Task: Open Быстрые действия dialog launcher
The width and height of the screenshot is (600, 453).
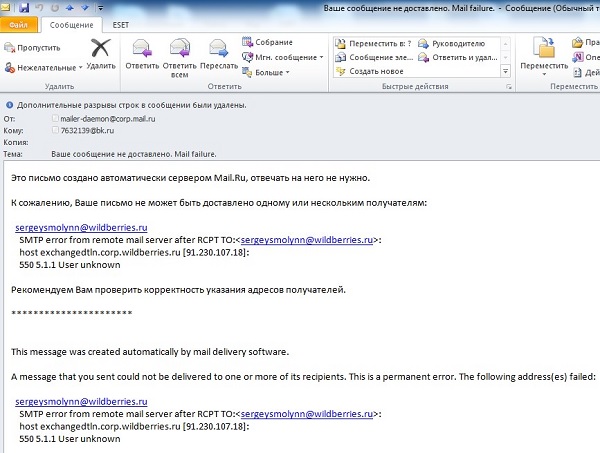Action: click(509, 87)
